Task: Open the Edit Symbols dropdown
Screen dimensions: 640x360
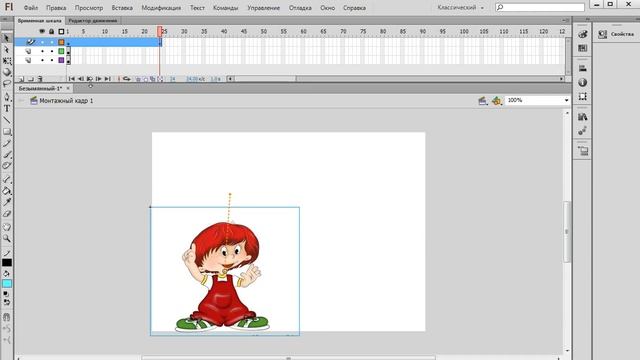Action: [496, 101]
